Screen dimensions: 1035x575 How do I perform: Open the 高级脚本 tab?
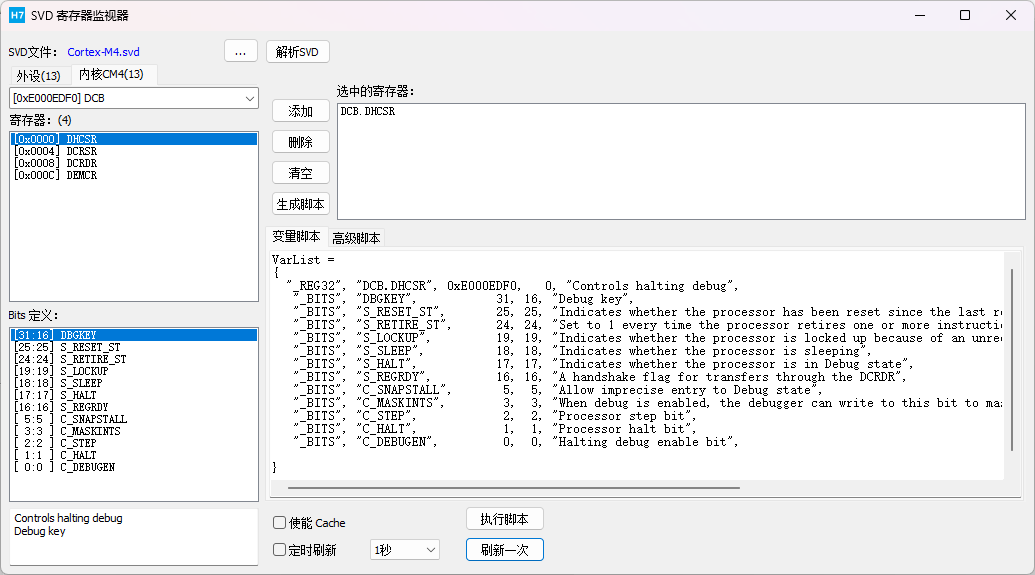click(356, 238)
